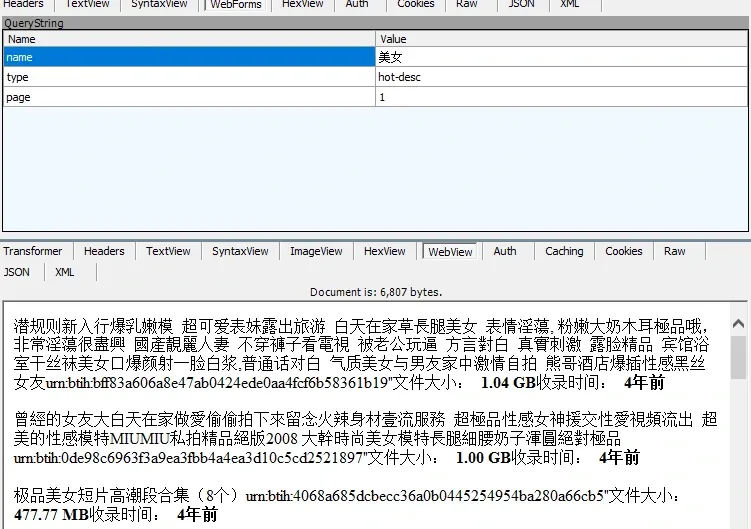Image resolution: width=751 pixels, height=529 pixels.
Task: Open the response SyntaxView tab
Action: (x=240, y=251)
